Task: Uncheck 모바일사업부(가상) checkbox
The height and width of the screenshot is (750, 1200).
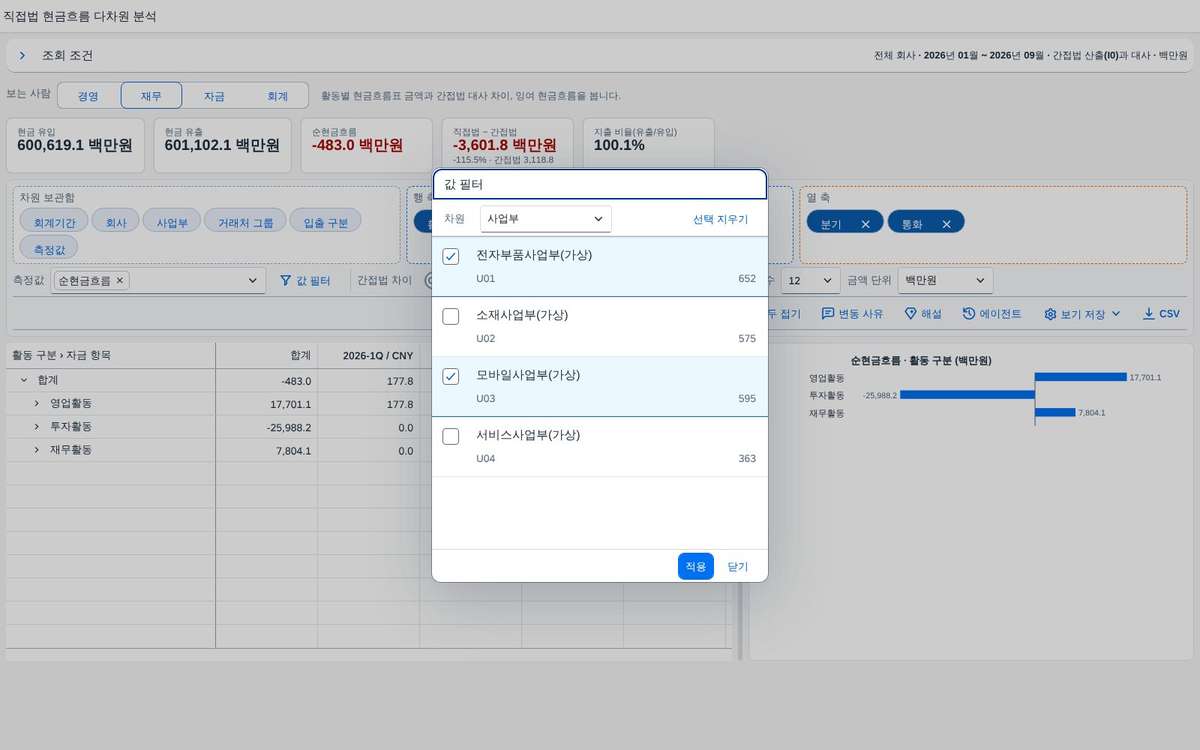Action: click(451, 377)
